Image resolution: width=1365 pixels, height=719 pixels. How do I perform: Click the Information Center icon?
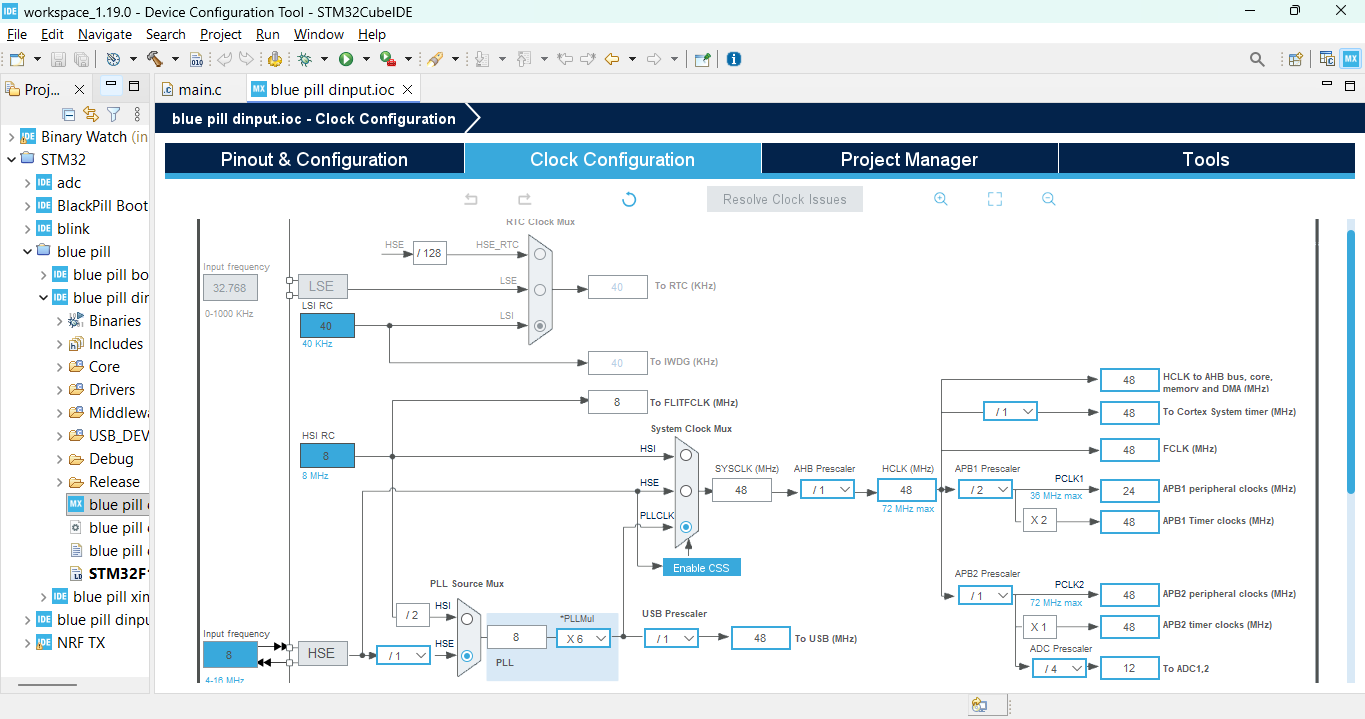pyautogui.click(x=733, y=60)
